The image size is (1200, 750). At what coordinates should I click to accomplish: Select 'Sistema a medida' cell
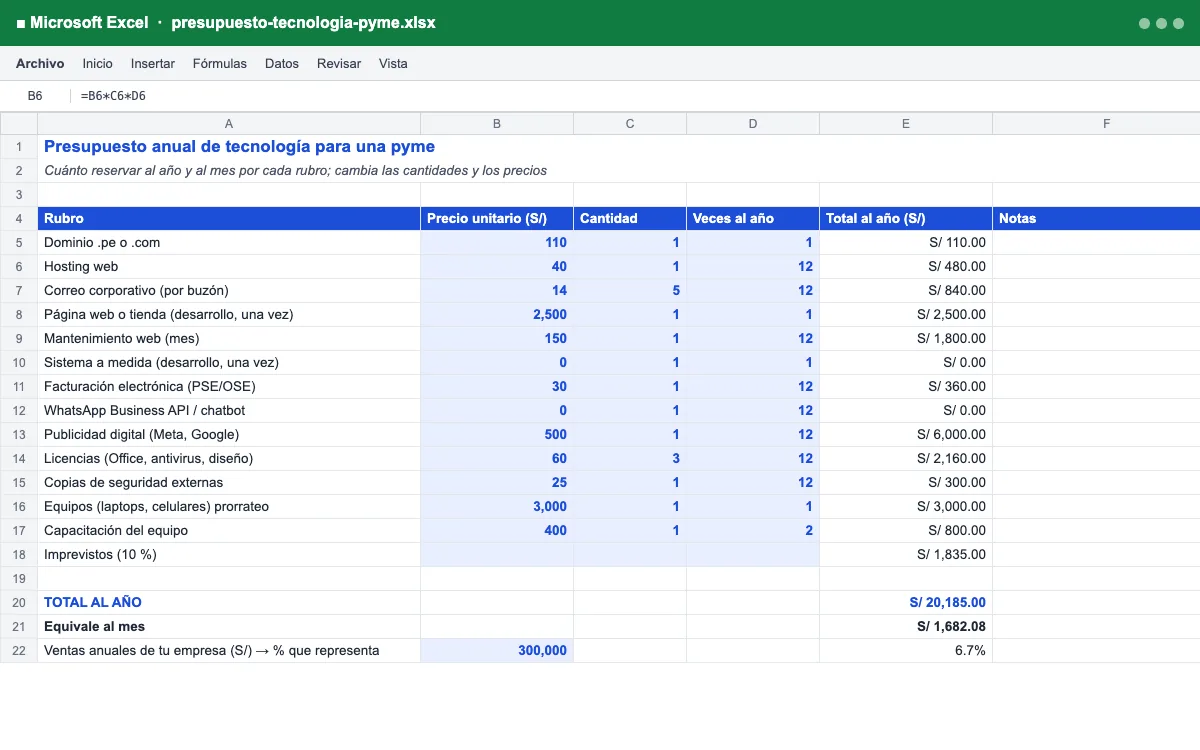[229, 362]
